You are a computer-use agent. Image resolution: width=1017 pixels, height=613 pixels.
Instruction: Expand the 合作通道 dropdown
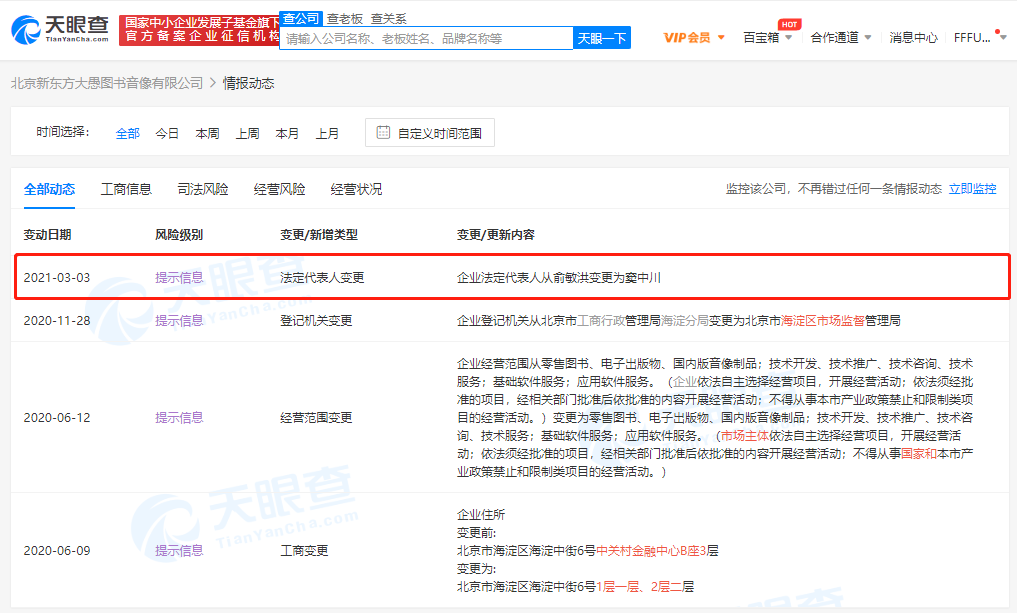[868, 38]
